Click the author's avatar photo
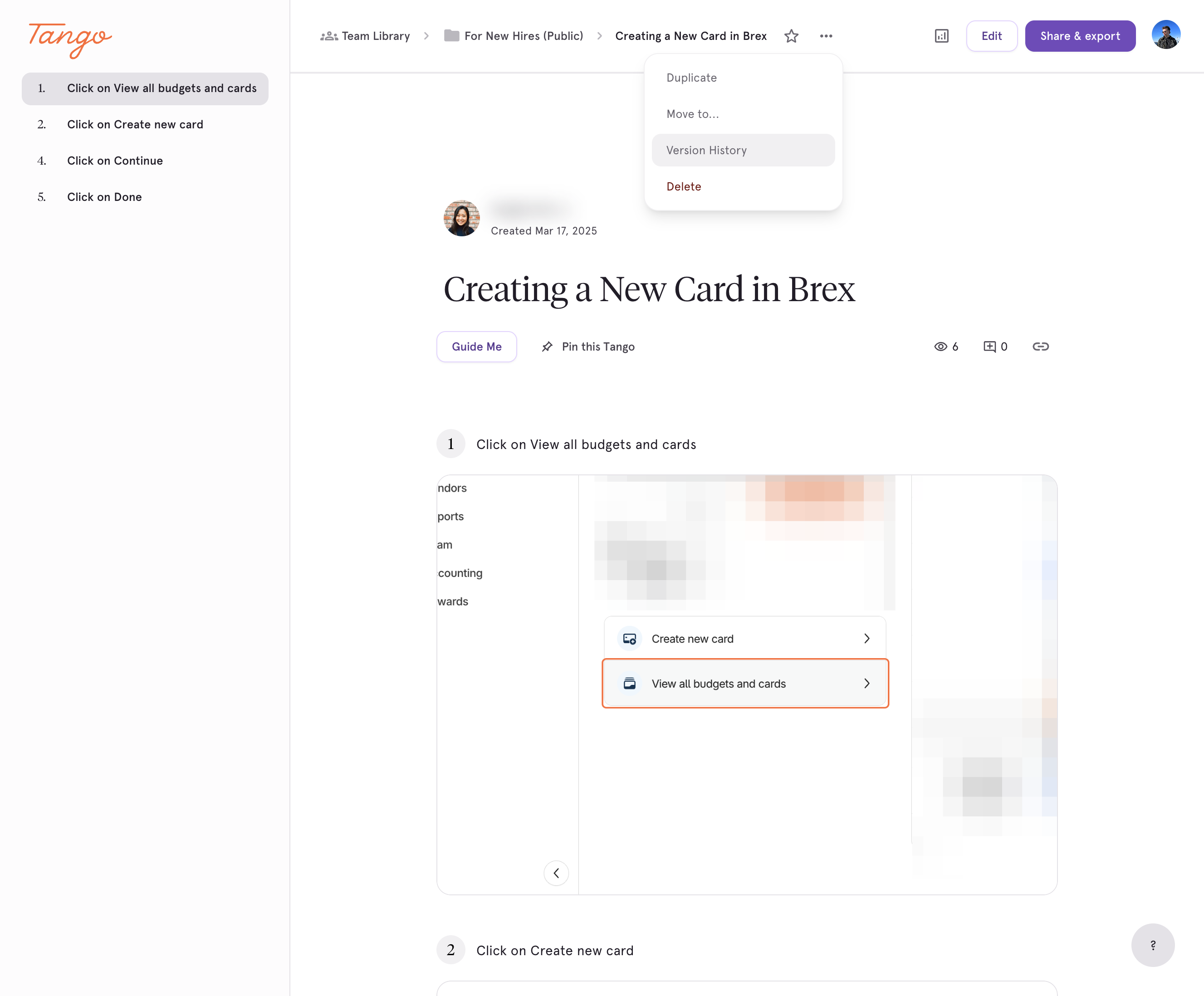 pos(461,218)
